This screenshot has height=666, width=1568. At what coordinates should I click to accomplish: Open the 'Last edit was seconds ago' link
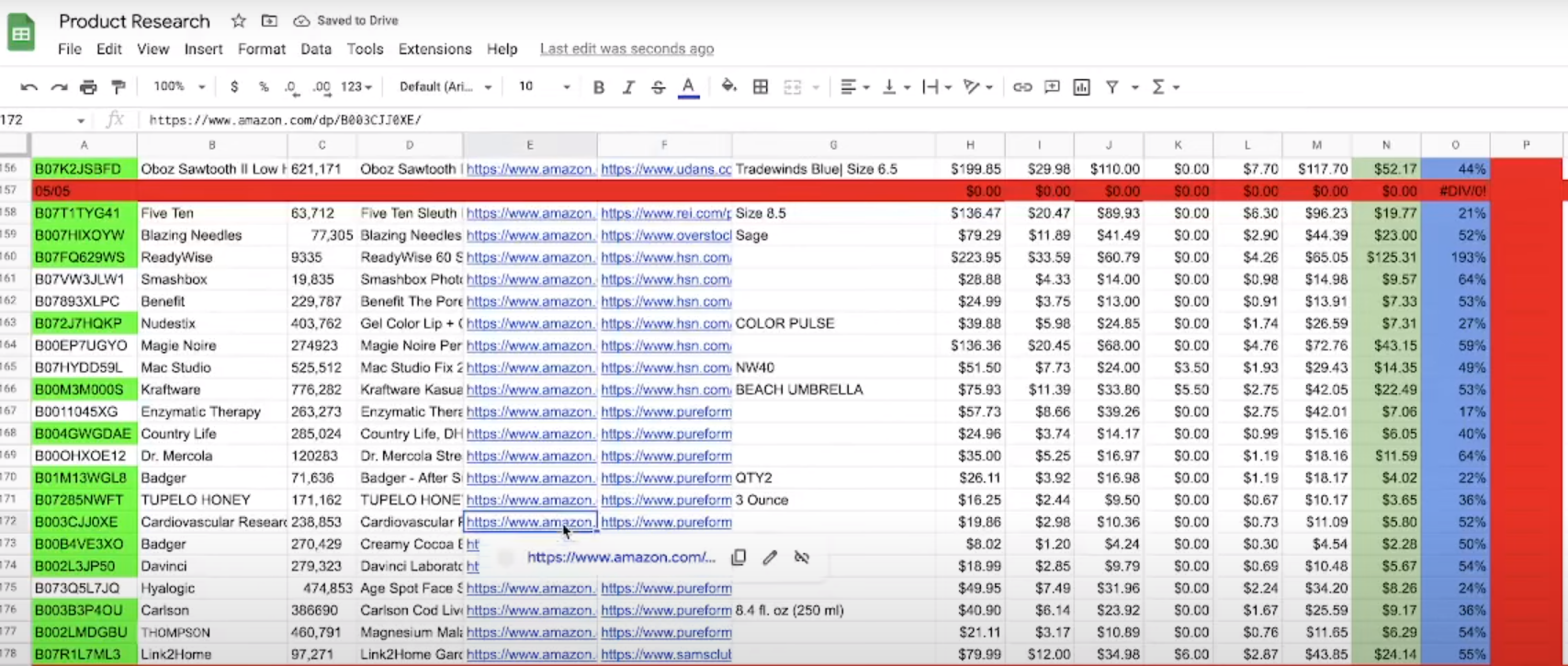[626, 49]
